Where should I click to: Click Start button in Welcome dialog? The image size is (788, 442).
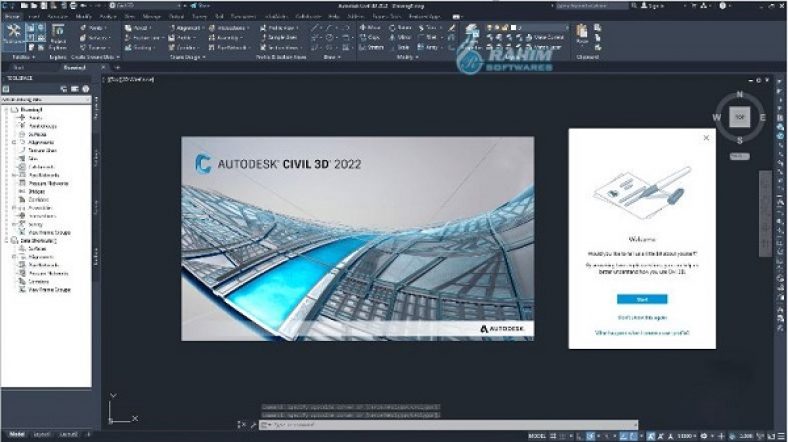[642, 299]
